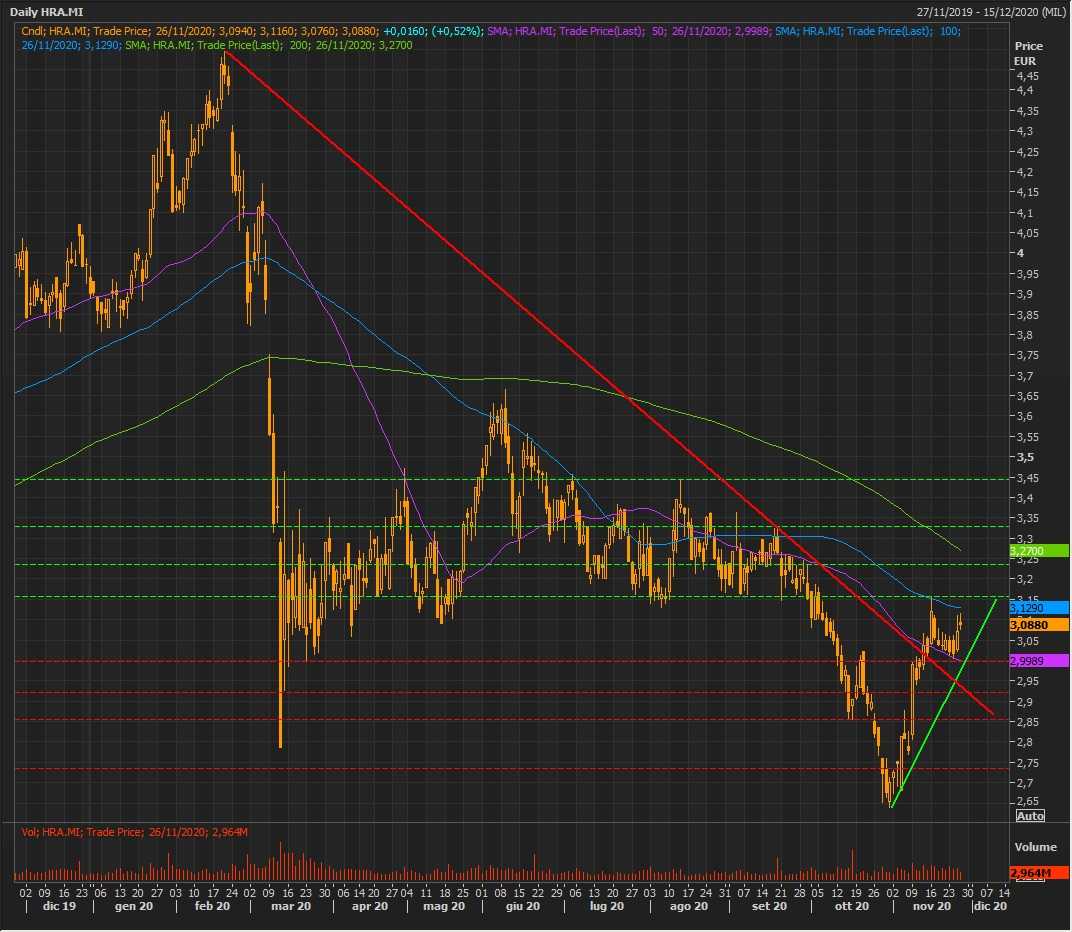
Task: Click the orange 3,0880 last price tag
Action: 1039,624
